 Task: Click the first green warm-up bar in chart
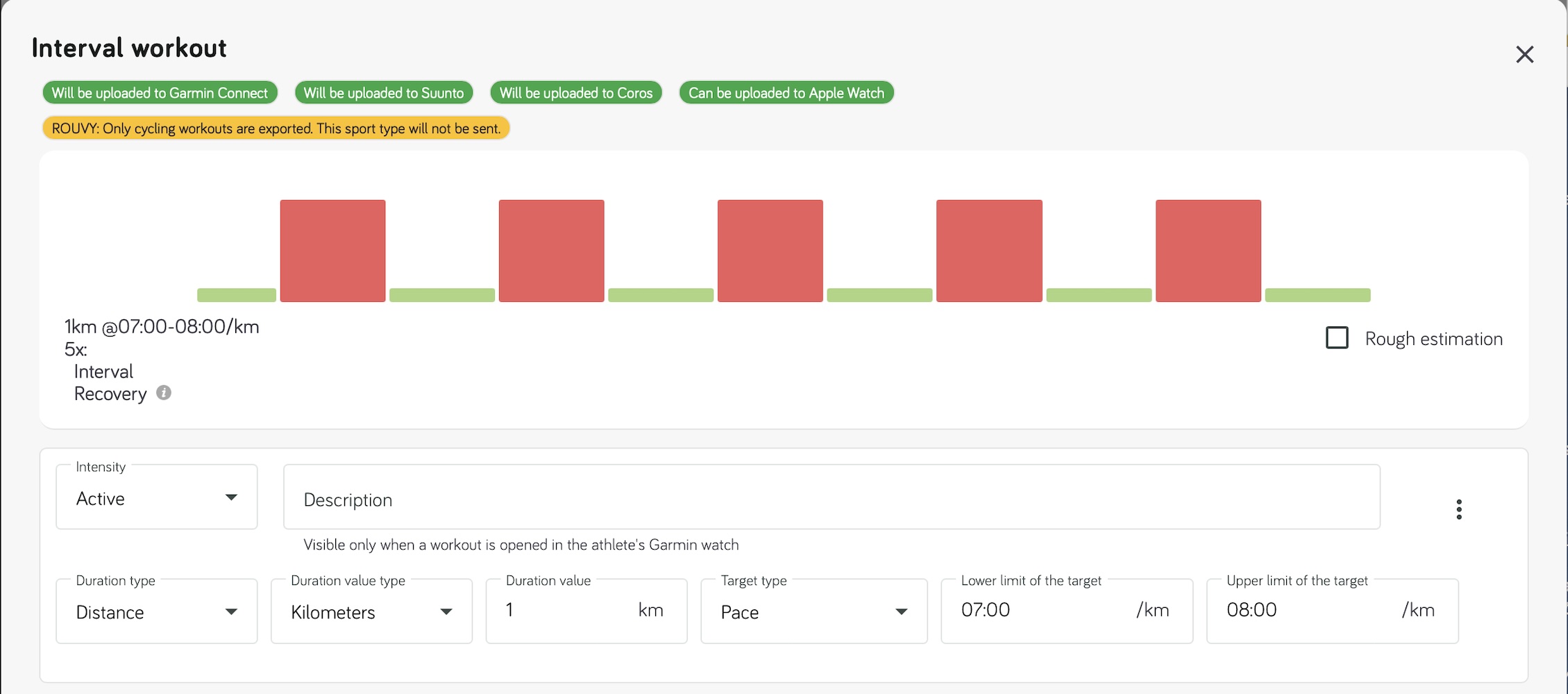(237, 295)
